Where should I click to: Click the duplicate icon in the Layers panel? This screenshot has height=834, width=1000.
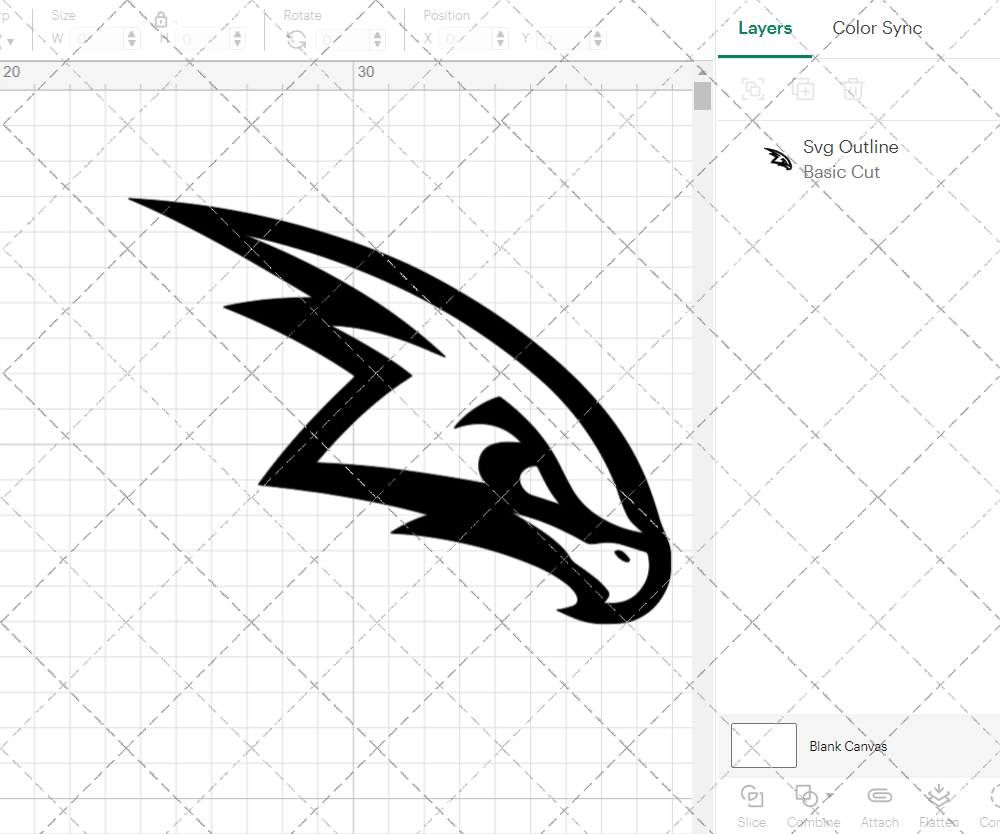pos(803,89)
